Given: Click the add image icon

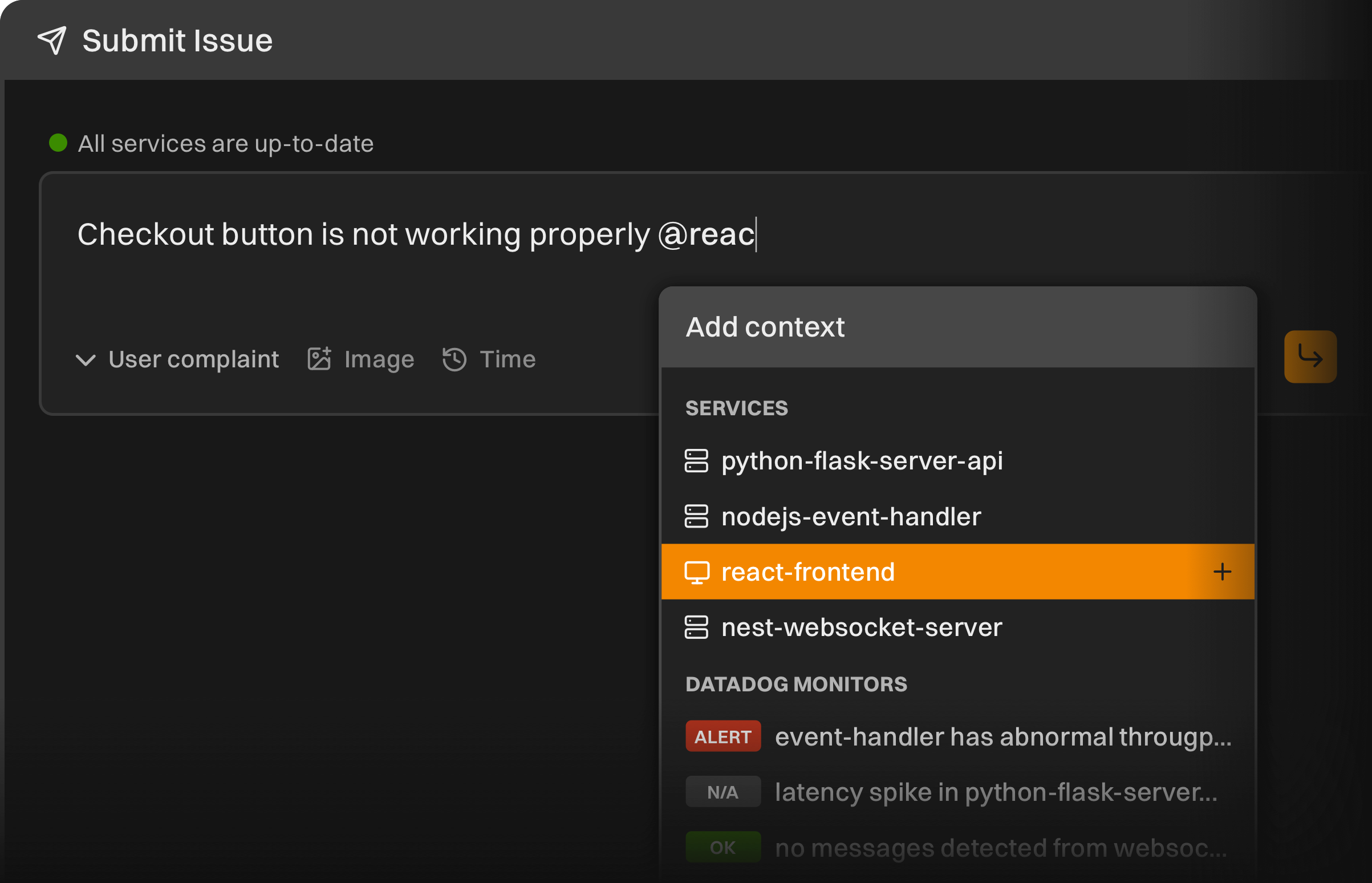Looking at the screenshot, I should [x=319, y=359].
